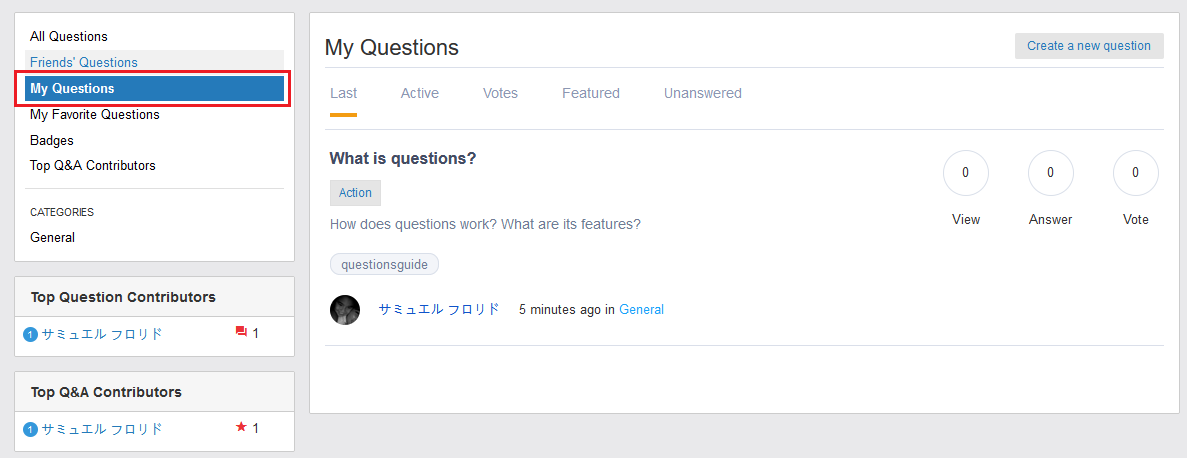Open the 'What is questions?' title
Screen dimensions: 1187x458
coord(402,158)
